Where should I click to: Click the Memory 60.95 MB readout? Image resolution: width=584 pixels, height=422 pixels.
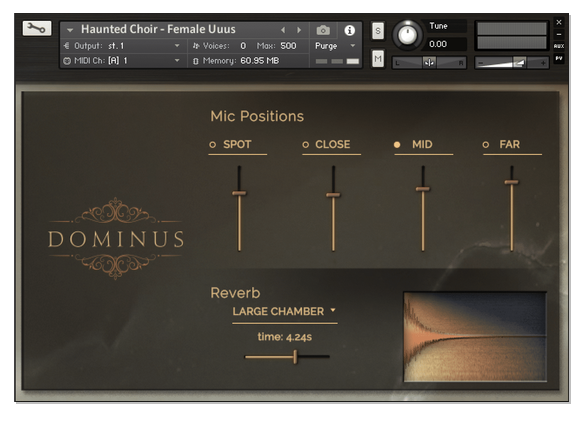(260, 60)
